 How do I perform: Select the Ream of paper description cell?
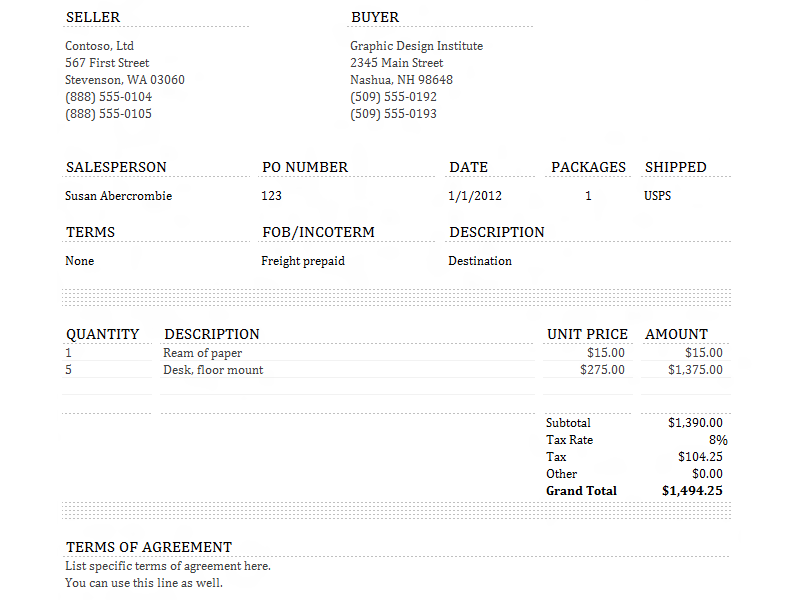(347, 353)
